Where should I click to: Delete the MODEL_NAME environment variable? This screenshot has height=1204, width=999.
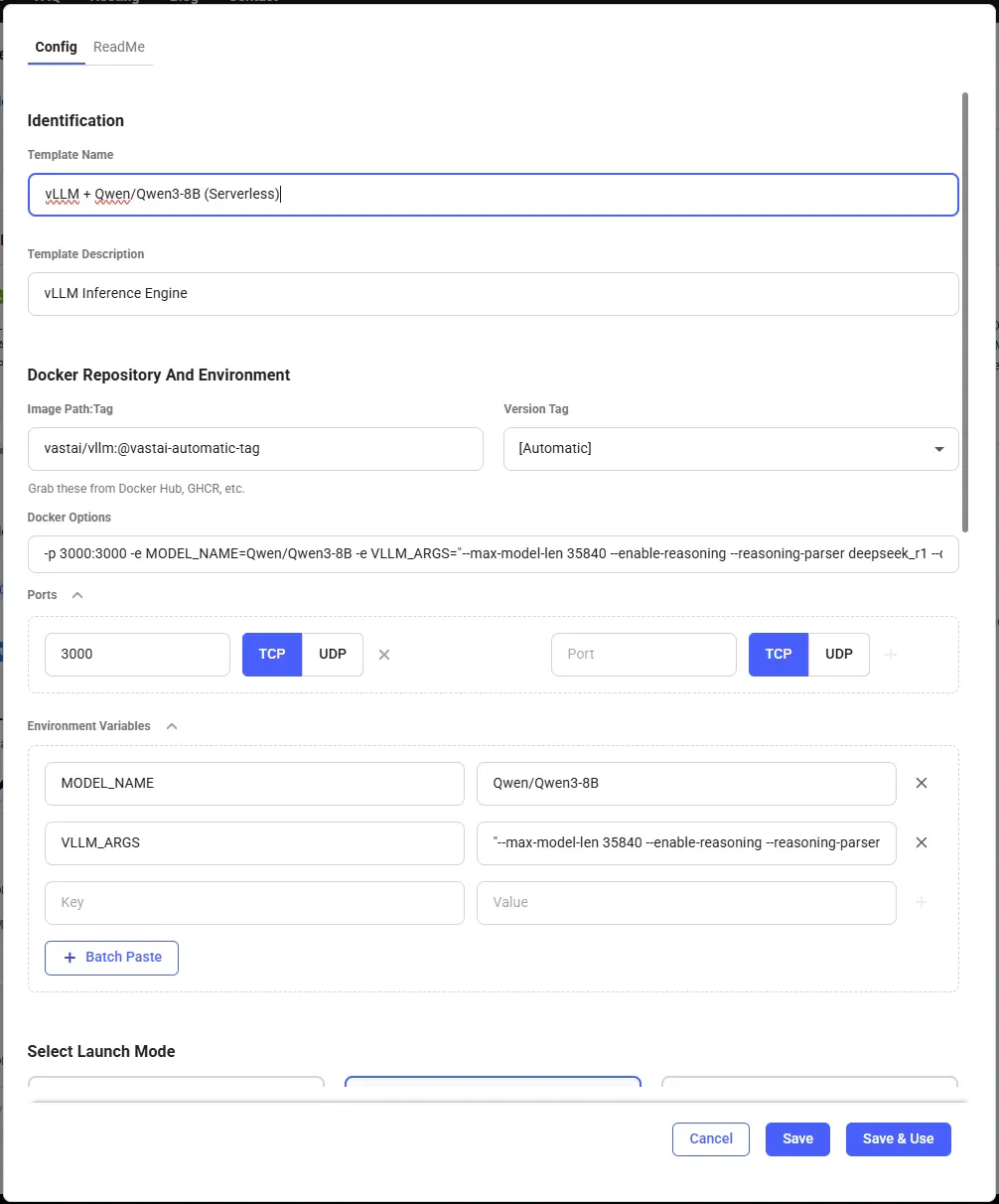coord(921,783)
